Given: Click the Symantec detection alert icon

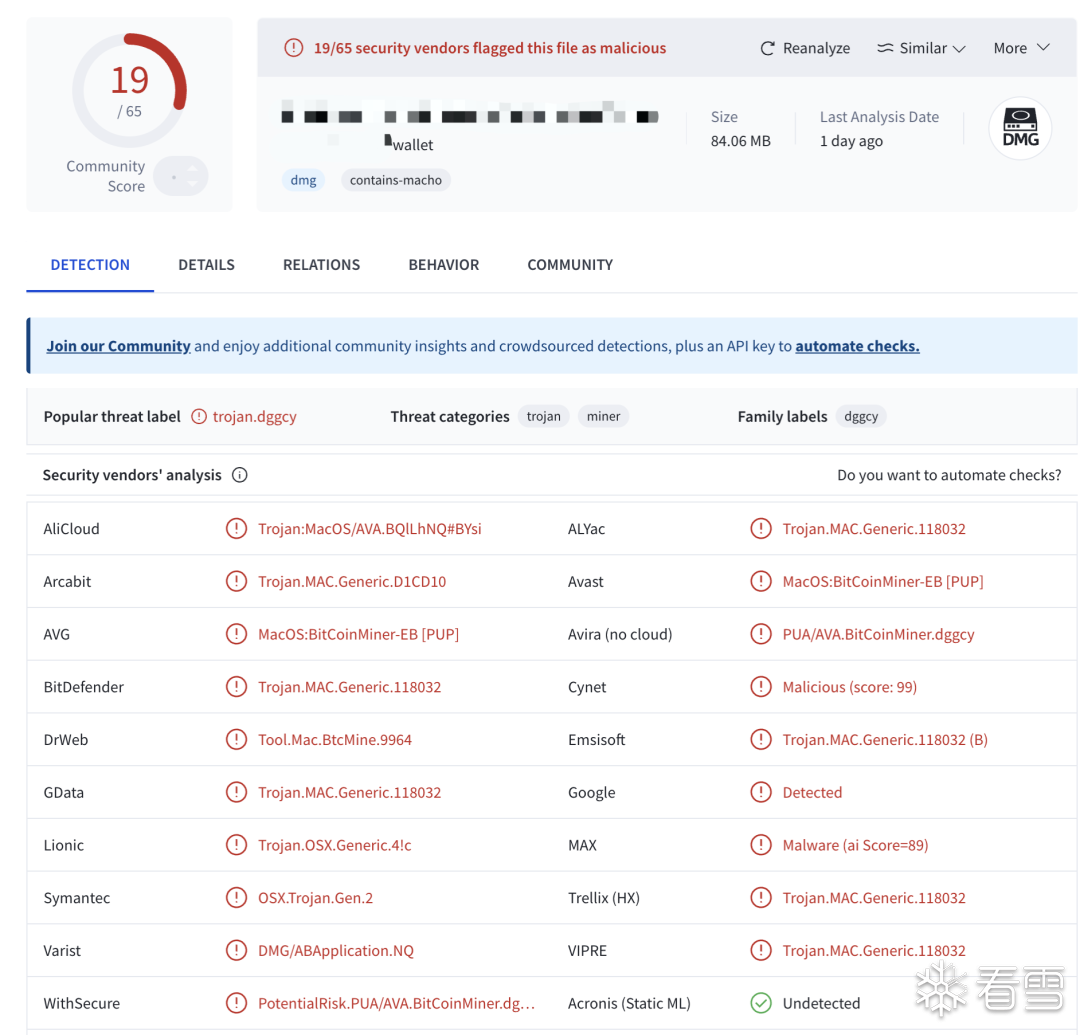Looking at the screenshot, I should click(236, 898).
